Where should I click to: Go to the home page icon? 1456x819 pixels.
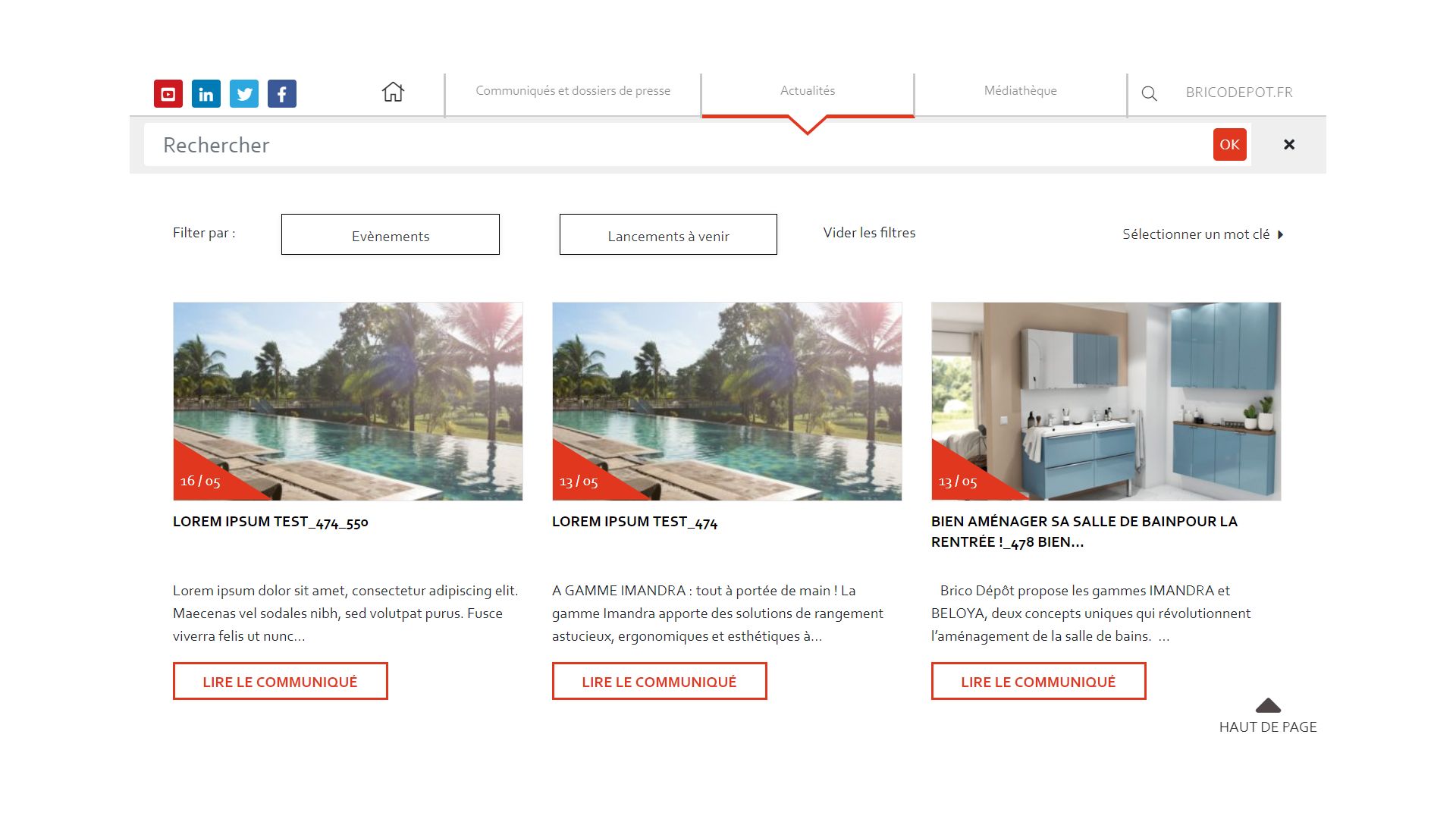[x=393, y=92]
